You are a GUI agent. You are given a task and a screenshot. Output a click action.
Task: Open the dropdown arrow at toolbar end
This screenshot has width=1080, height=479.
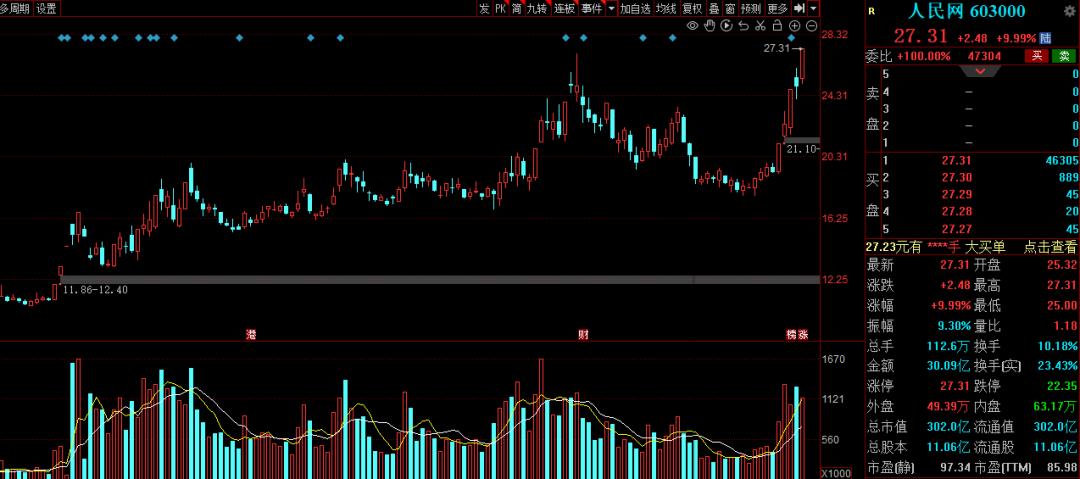[814, 8]
